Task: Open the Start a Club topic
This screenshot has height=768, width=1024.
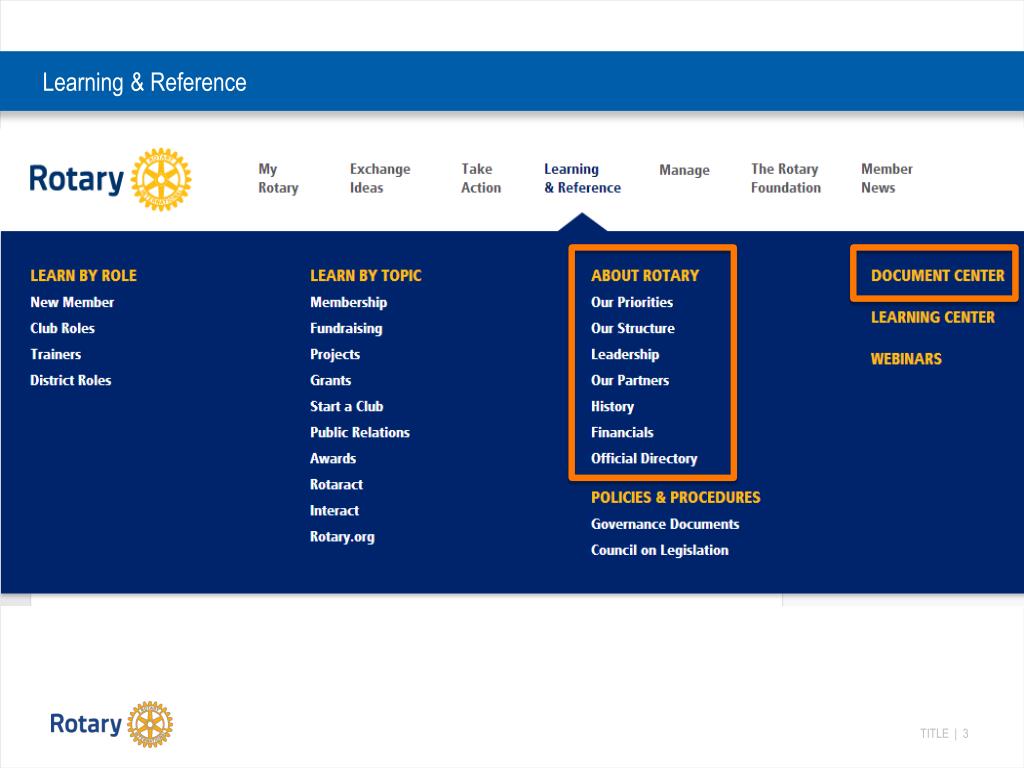Action: pyautogui.click(x=347, y=407)
